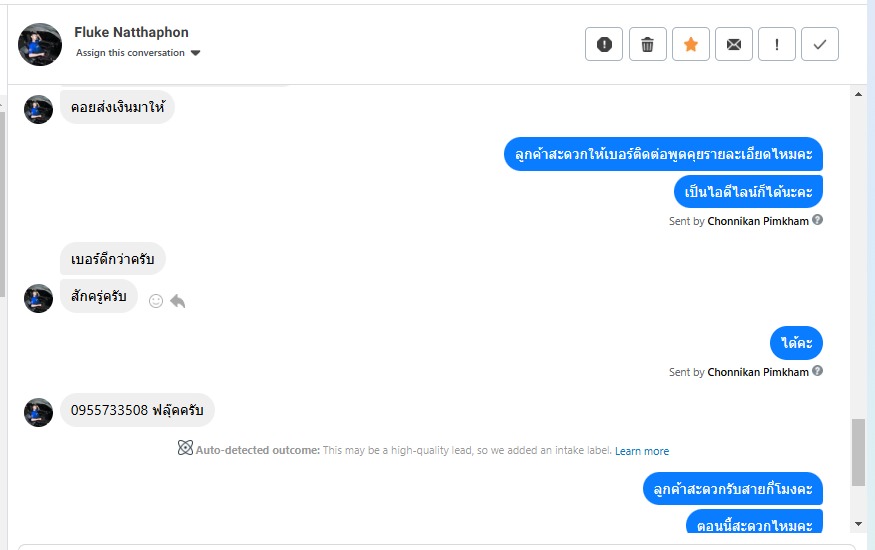Open Fluke Natthaphon's header profile picture
Image resolution: width=875 pixels, height=550 pixels.
pyautogui.click(x=41, y=44)
